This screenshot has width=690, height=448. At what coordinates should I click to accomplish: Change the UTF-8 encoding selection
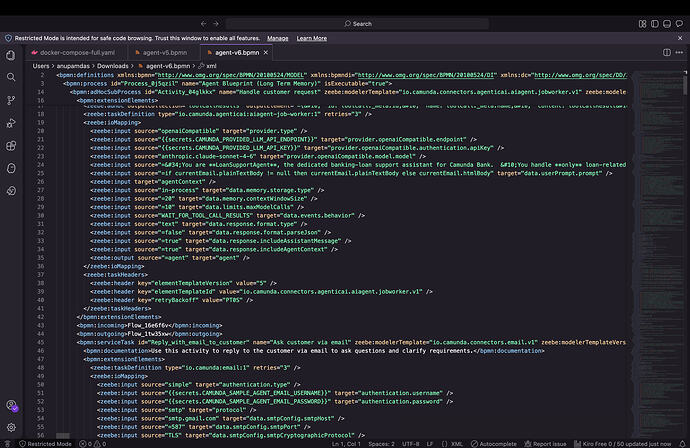[411, 444]
